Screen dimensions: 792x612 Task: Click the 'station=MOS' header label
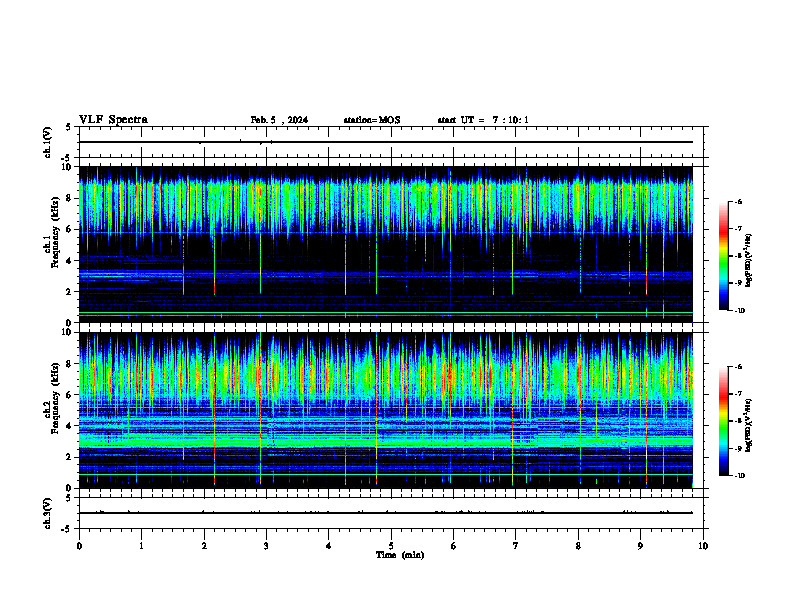point(372,120)
